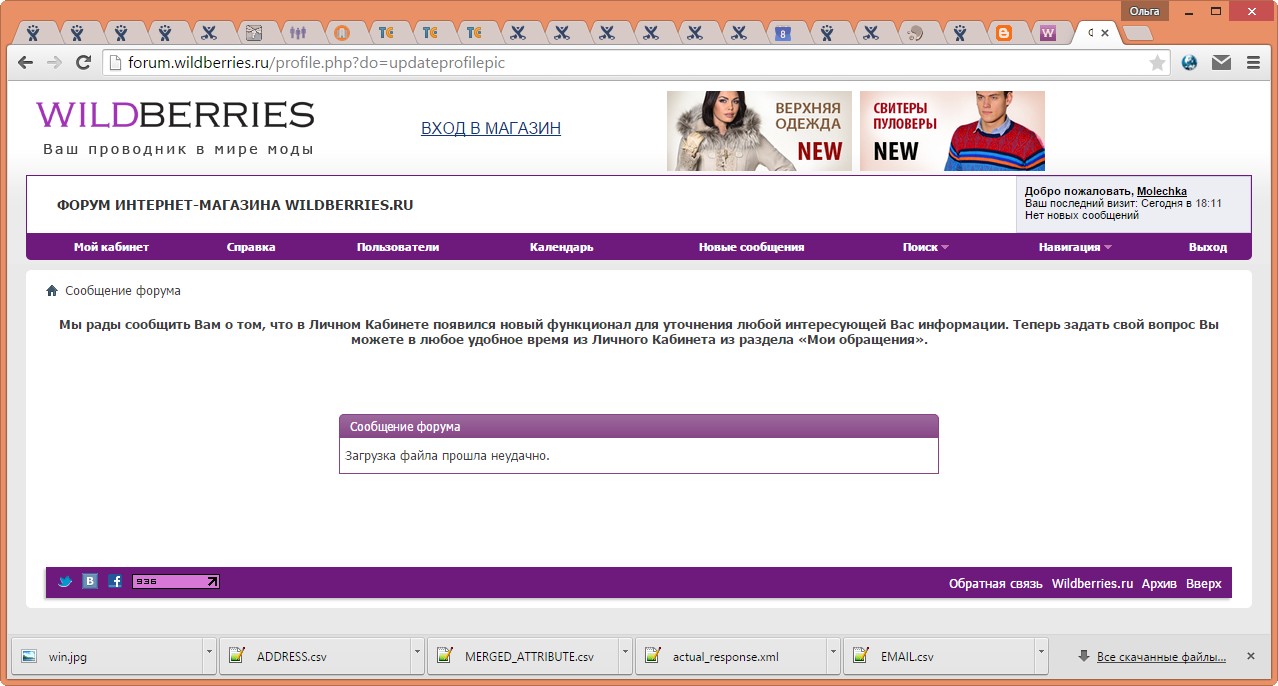Open the new tab button
1278x686 pixels.
point(1137,34)
